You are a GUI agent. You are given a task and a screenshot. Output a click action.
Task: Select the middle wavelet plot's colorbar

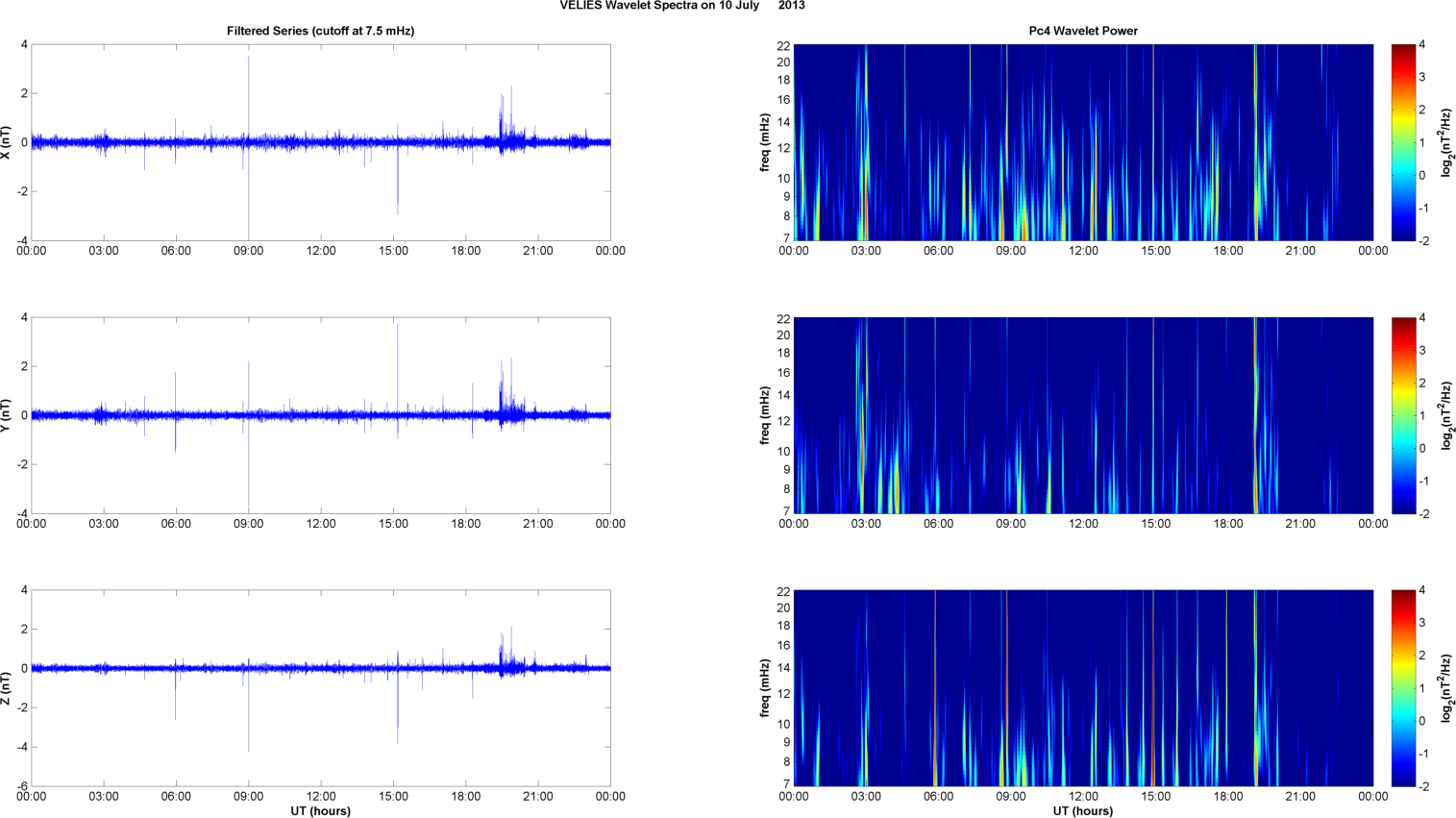coord(1403,415)
